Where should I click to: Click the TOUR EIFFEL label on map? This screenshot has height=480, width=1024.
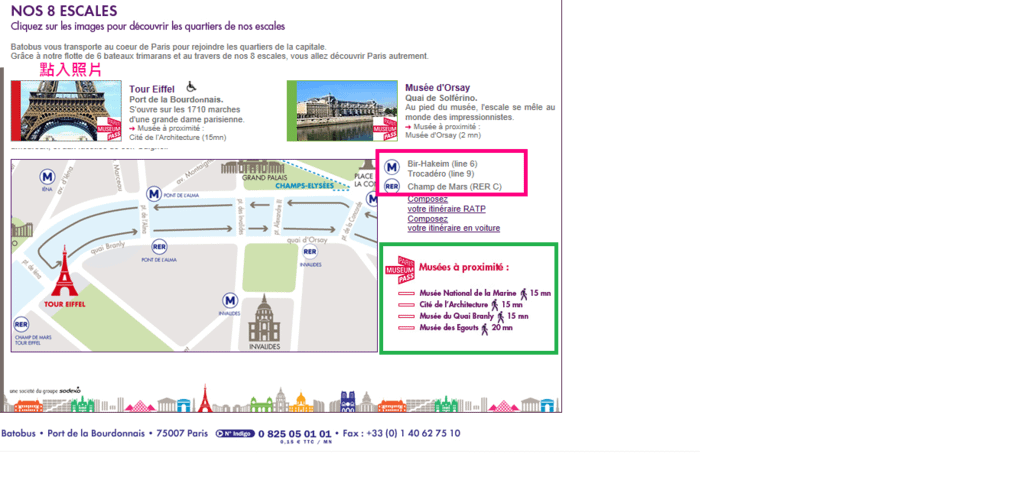65,305
